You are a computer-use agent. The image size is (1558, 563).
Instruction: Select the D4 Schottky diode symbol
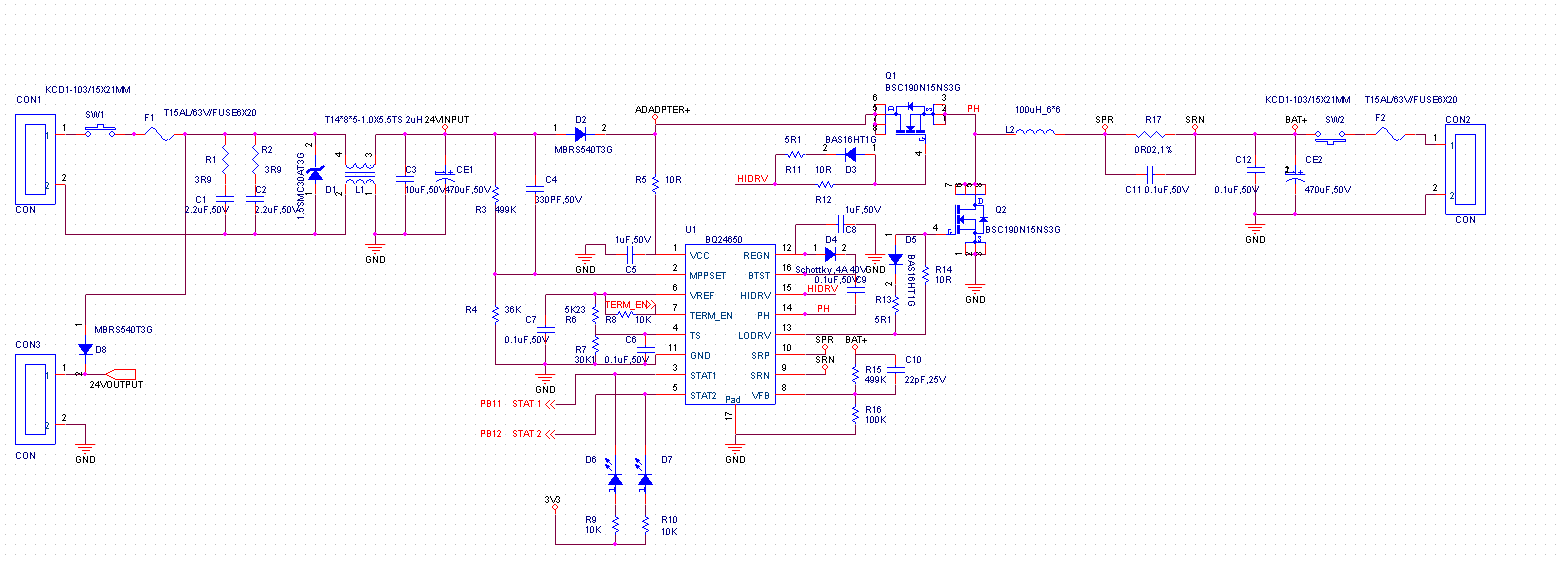pyautogui.click(x=830, y=254)
